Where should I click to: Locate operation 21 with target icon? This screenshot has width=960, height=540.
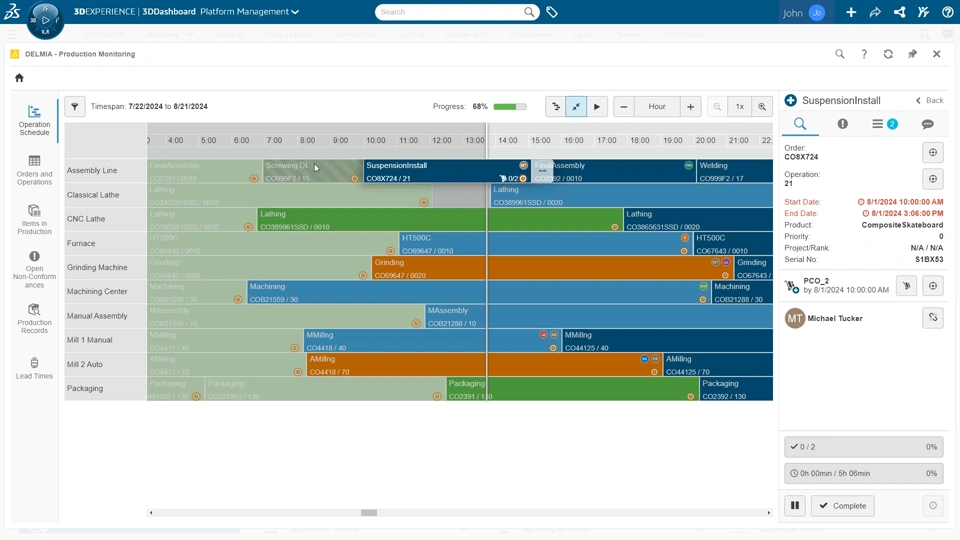tap(932, 179)
